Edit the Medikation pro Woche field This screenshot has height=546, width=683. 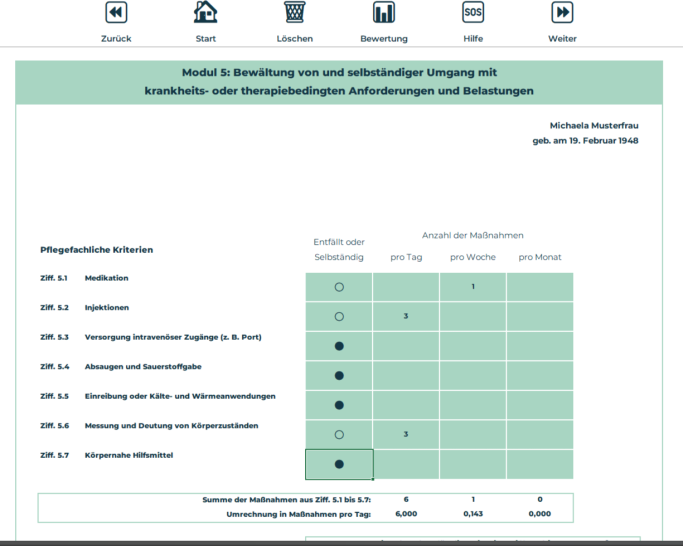click(x=472, y=287)
